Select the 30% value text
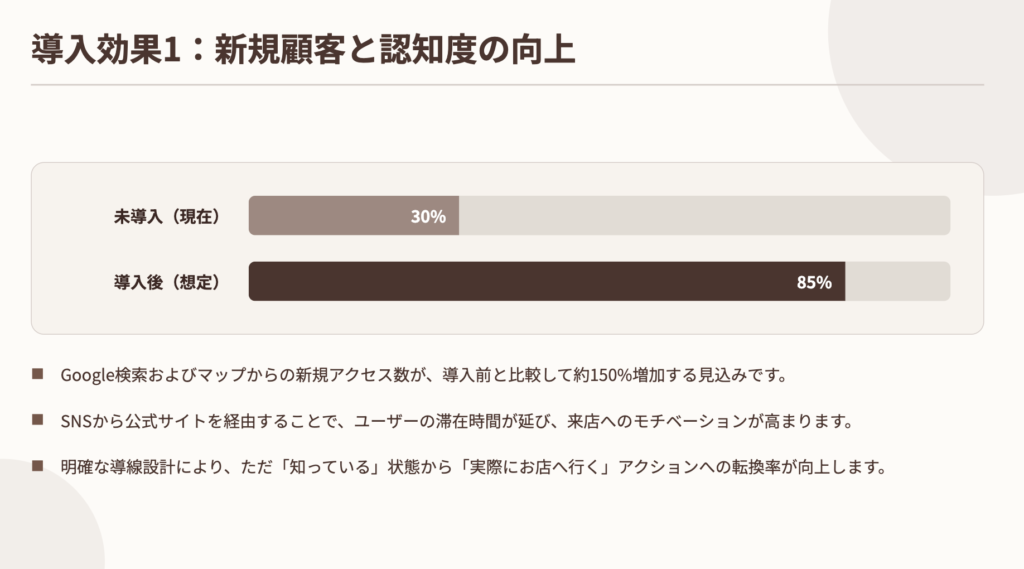 click(428, 216)
